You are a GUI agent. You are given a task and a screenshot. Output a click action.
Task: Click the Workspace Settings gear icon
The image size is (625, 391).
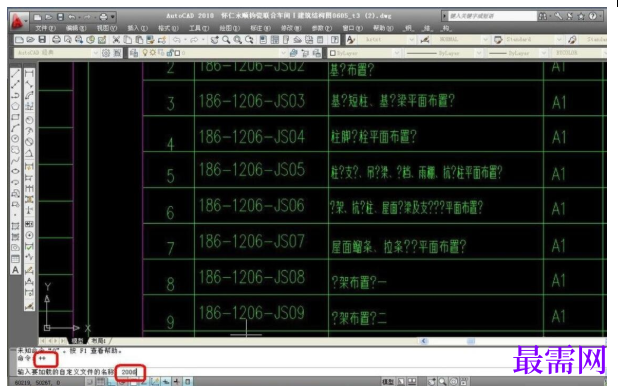[x=106, y=53]
